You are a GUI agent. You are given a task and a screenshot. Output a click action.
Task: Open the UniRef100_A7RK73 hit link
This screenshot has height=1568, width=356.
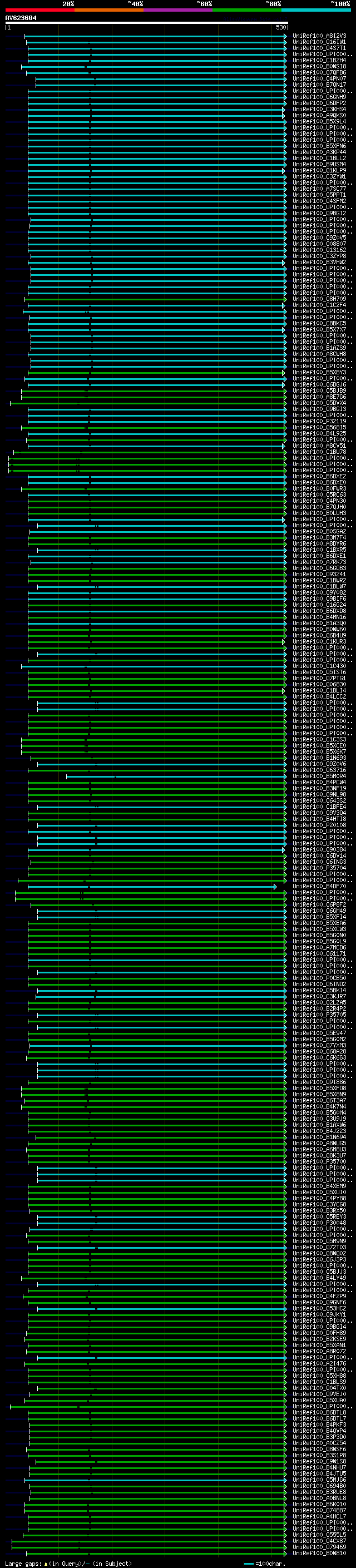click(319, 562)
